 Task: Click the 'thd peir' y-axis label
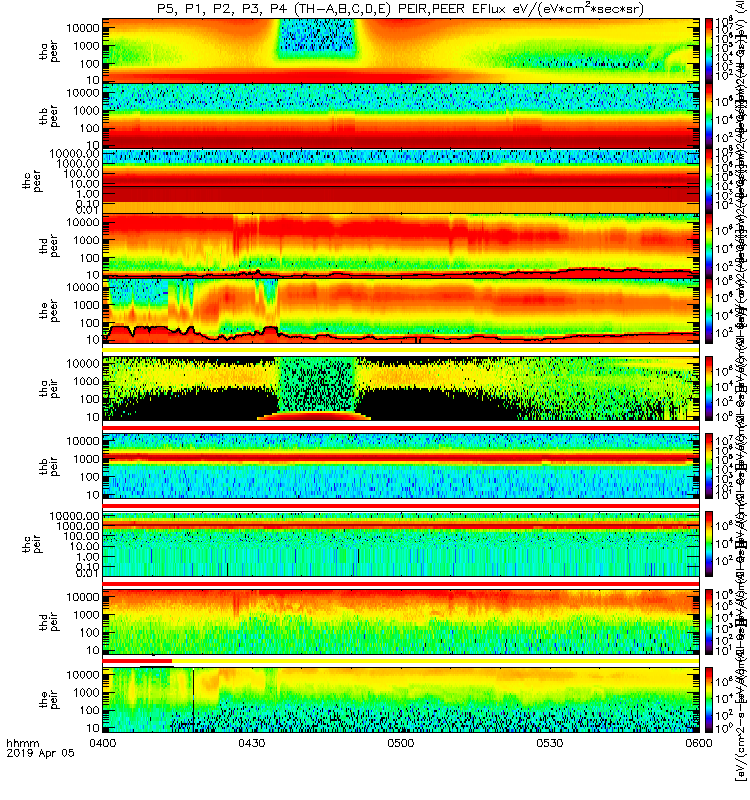[x=49, y=622]
